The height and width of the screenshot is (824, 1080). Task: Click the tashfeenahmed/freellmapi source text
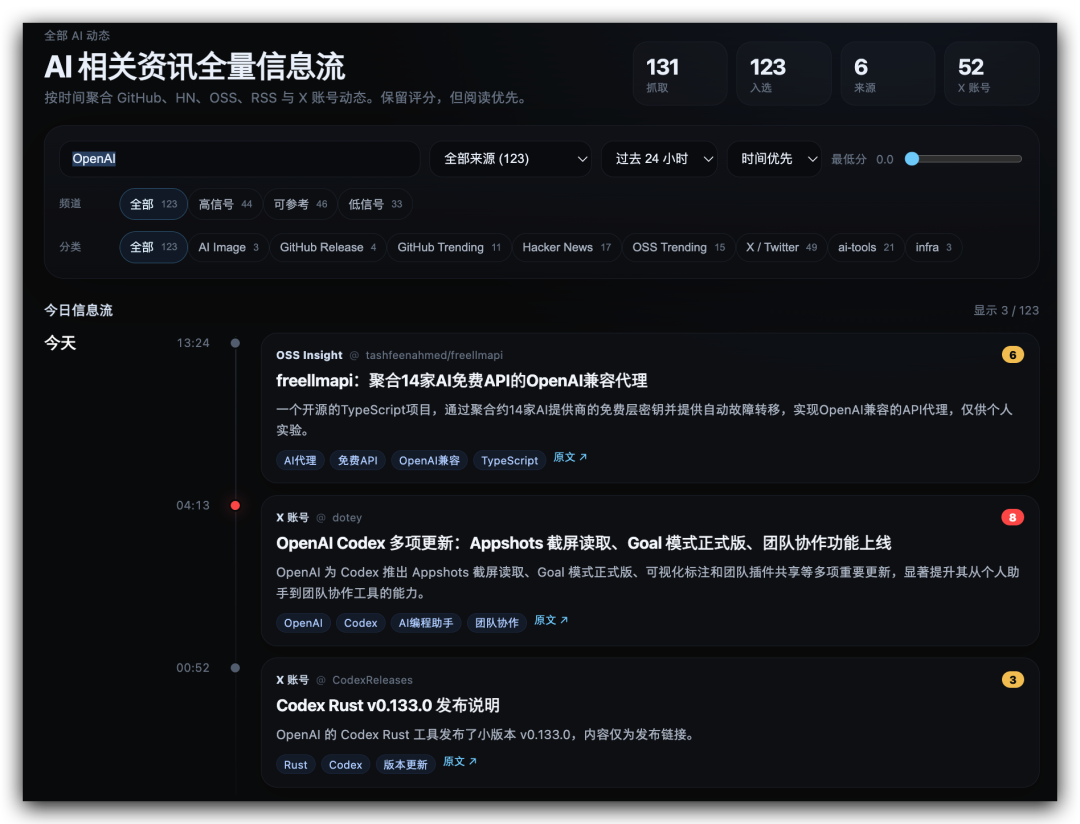tap(434, 356)
